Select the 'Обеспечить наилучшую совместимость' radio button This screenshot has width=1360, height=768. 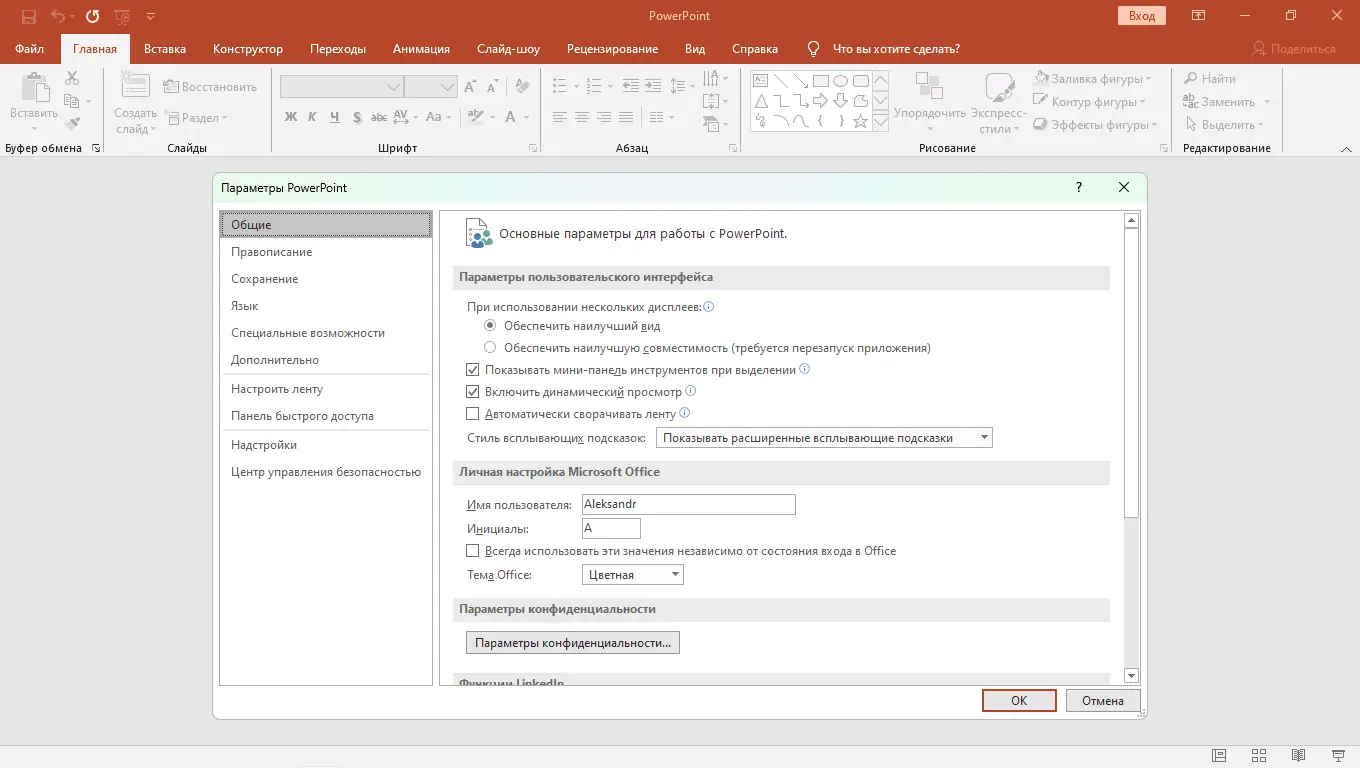click(x=490, y=348)
